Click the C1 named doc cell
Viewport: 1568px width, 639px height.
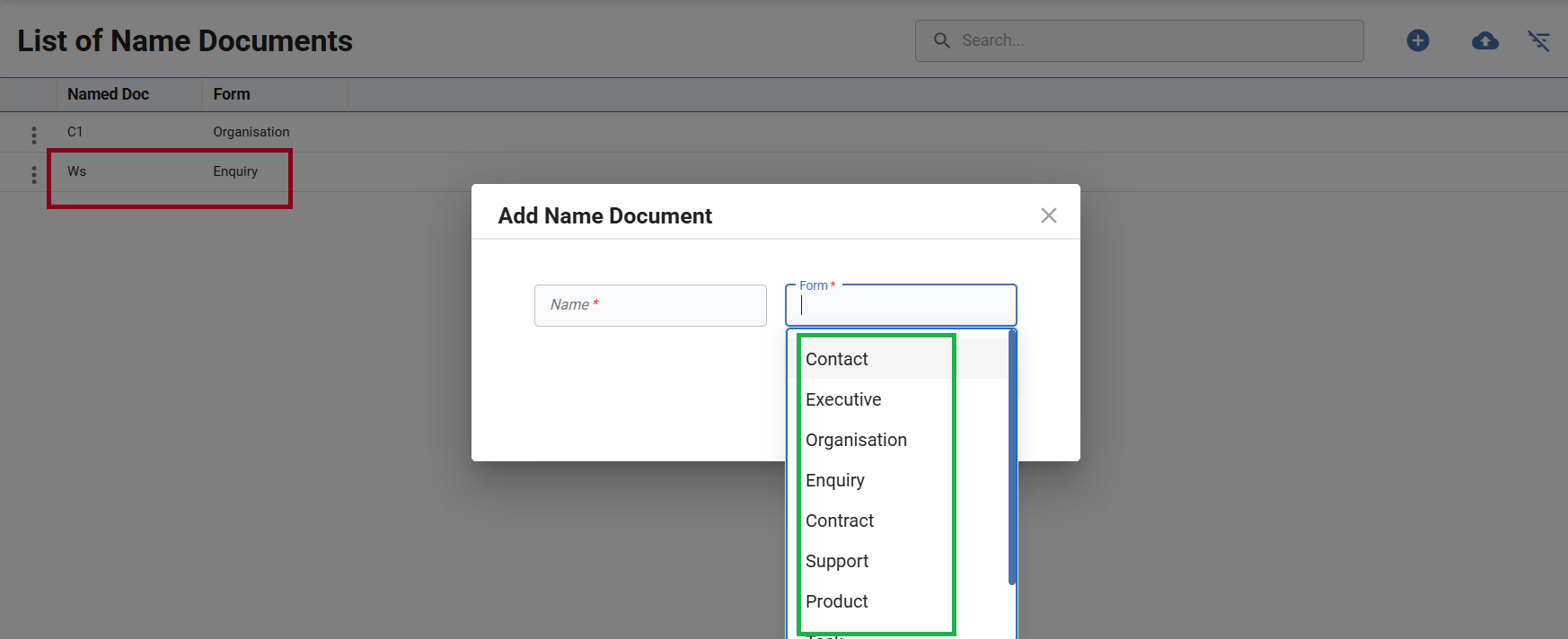click(x=75, y=132)
